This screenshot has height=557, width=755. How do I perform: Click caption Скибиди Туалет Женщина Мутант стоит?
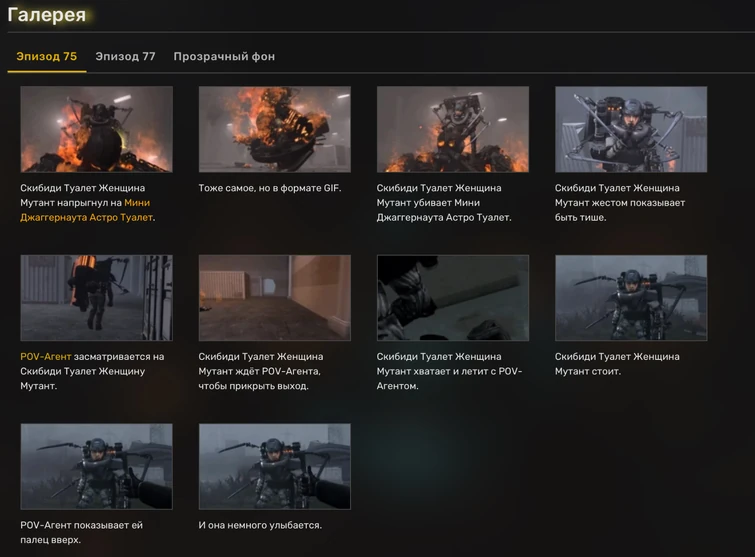coord(617,364)
